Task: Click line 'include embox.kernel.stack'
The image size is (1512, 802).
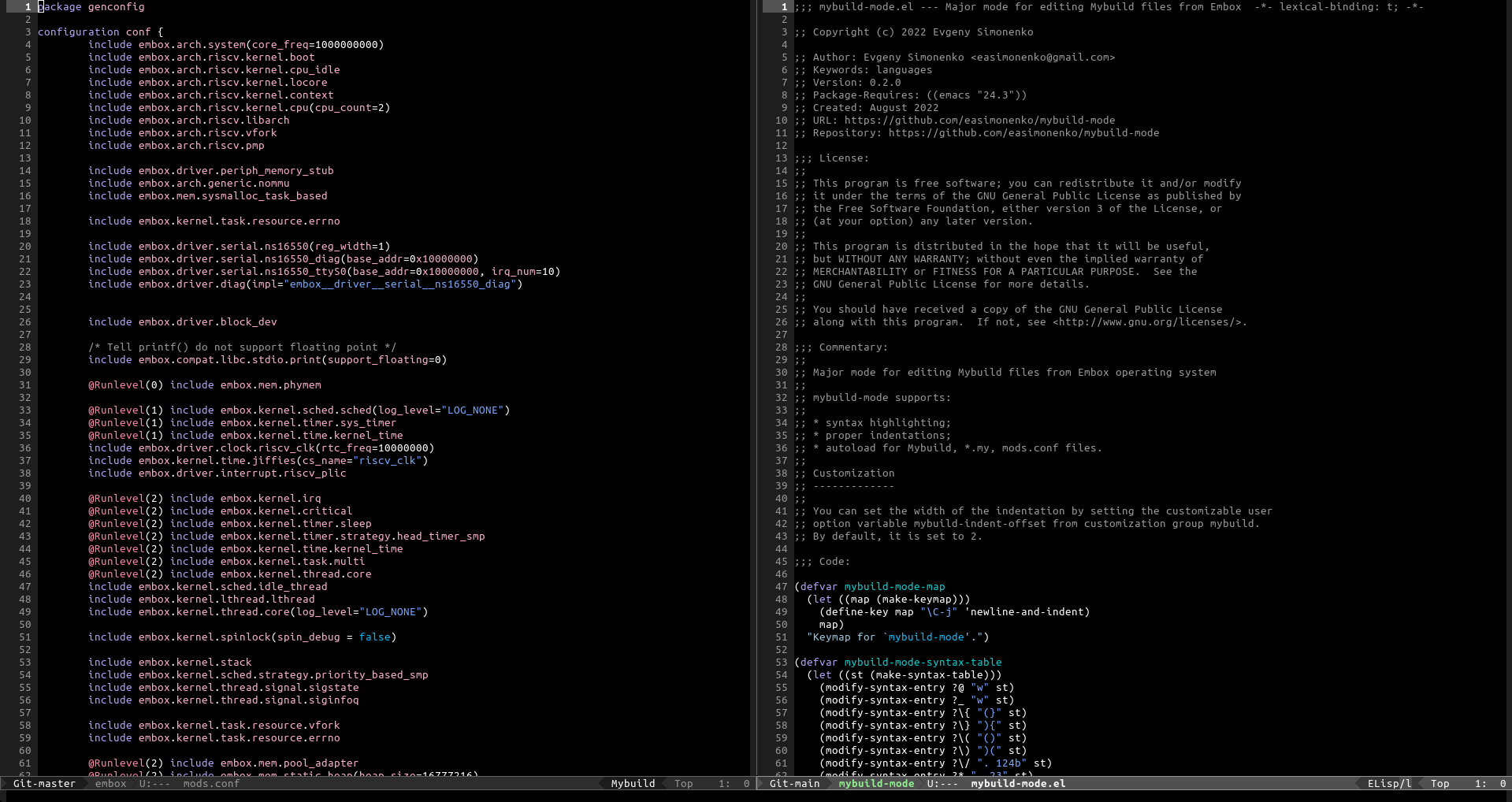Action: (x=170, y=663)
